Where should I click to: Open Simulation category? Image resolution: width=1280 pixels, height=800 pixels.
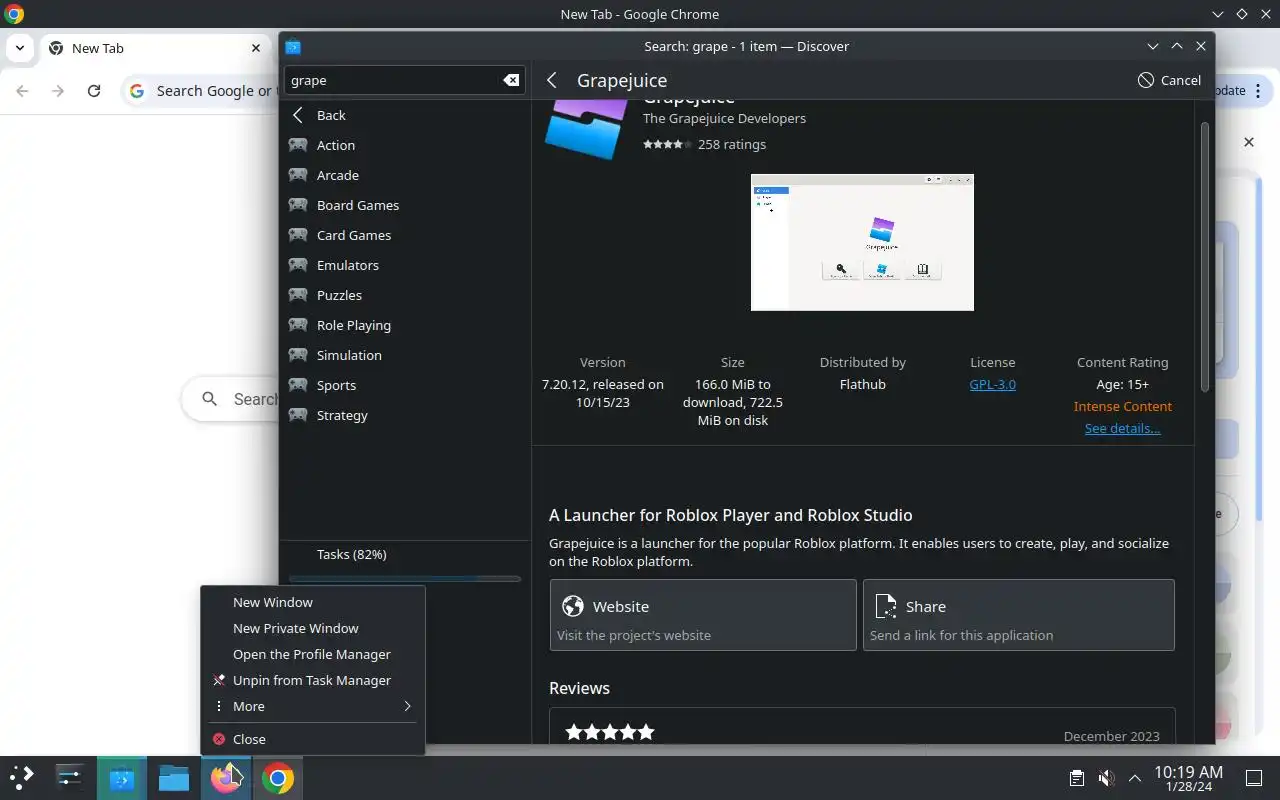click(x=406, y=355)
